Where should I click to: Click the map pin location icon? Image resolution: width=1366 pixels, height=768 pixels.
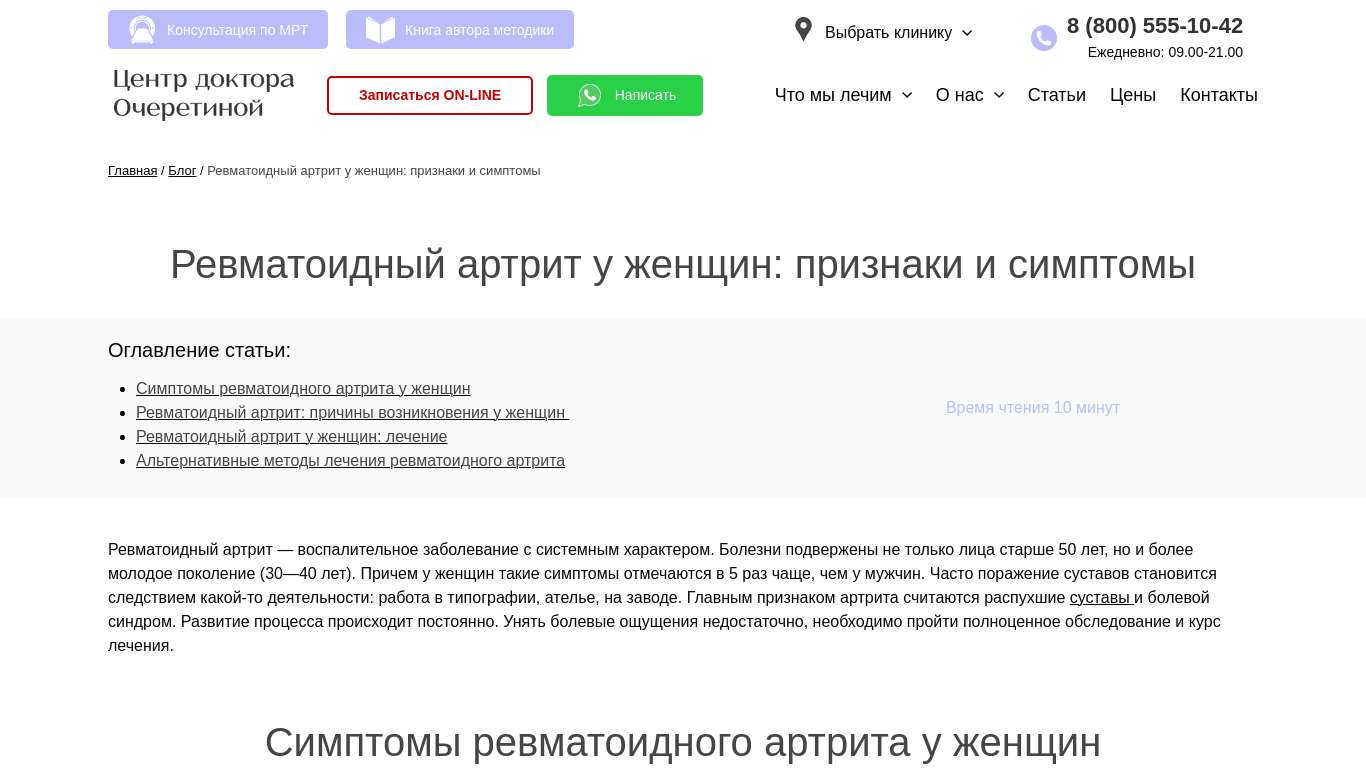click(x=803, y=30)
